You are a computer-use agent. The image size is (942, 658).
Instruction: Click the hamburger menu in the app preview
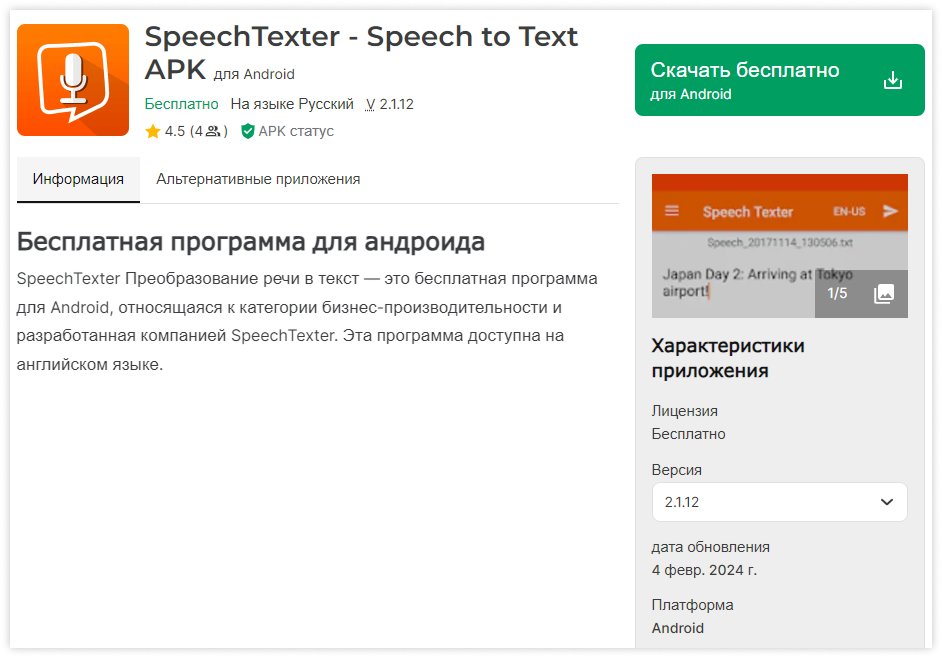[x=670, y=211]
